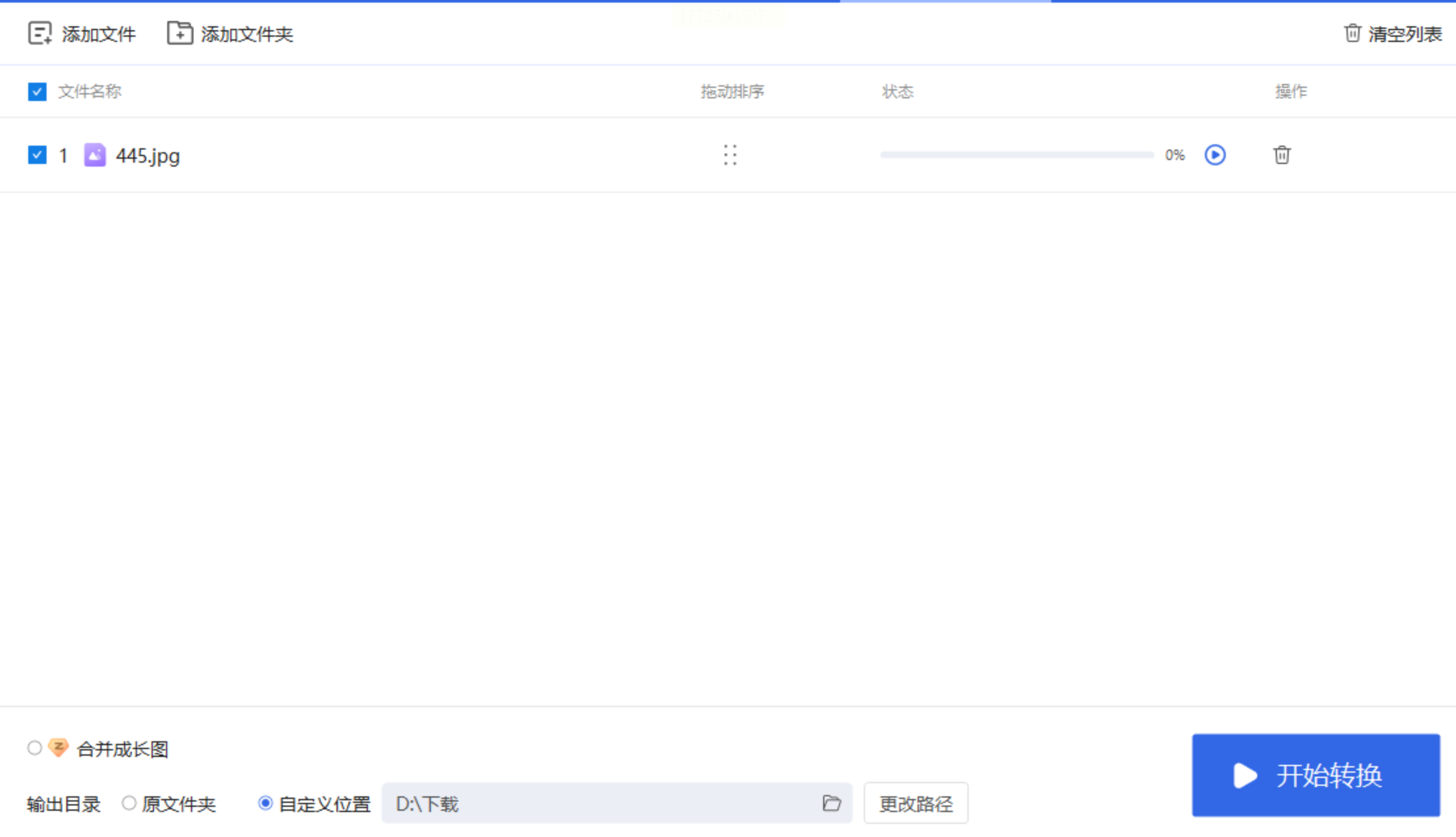Click the drag-sort handle for 445.jpg

coord(730,155)
